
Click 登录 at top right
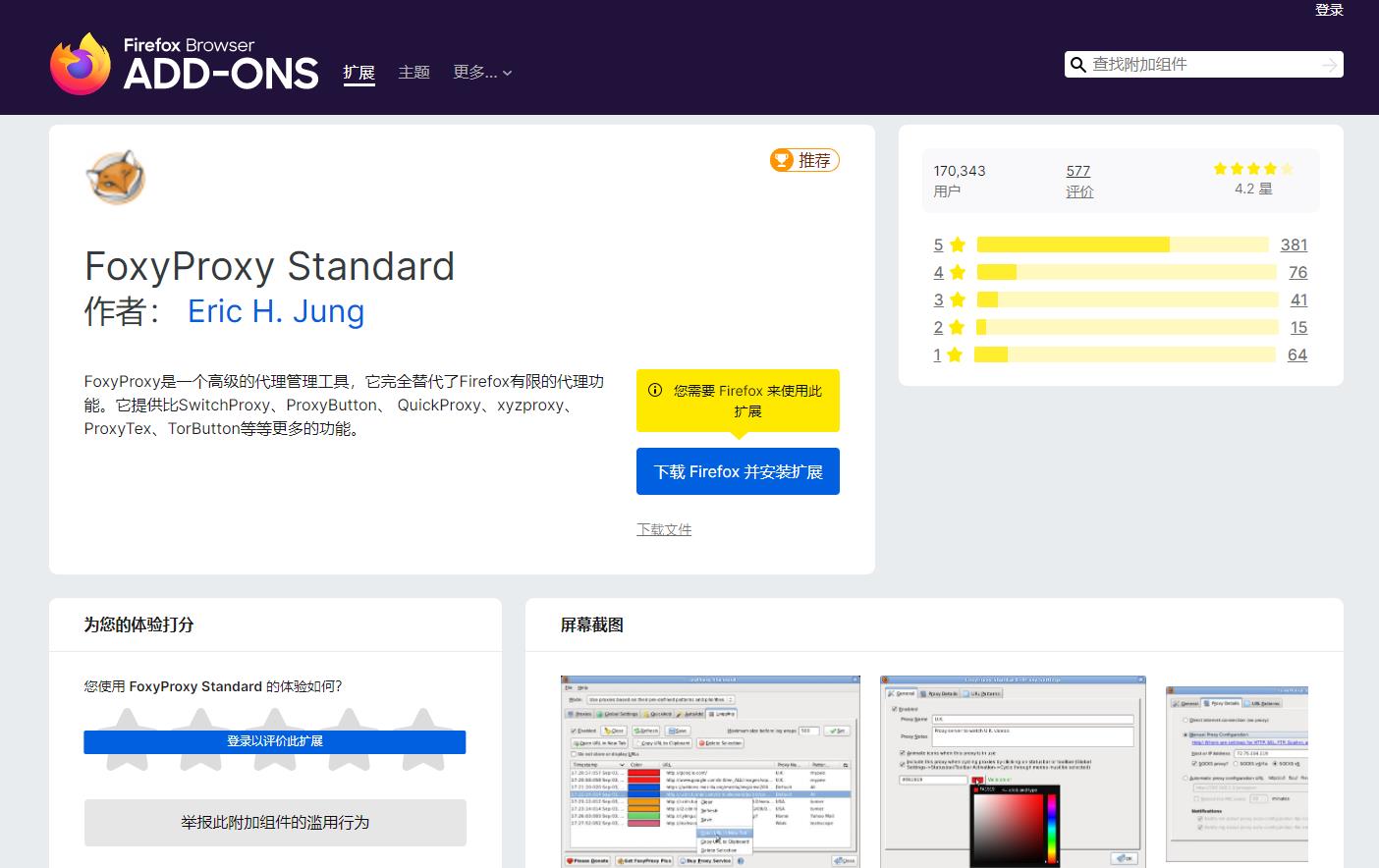[x=1329, y=10]
